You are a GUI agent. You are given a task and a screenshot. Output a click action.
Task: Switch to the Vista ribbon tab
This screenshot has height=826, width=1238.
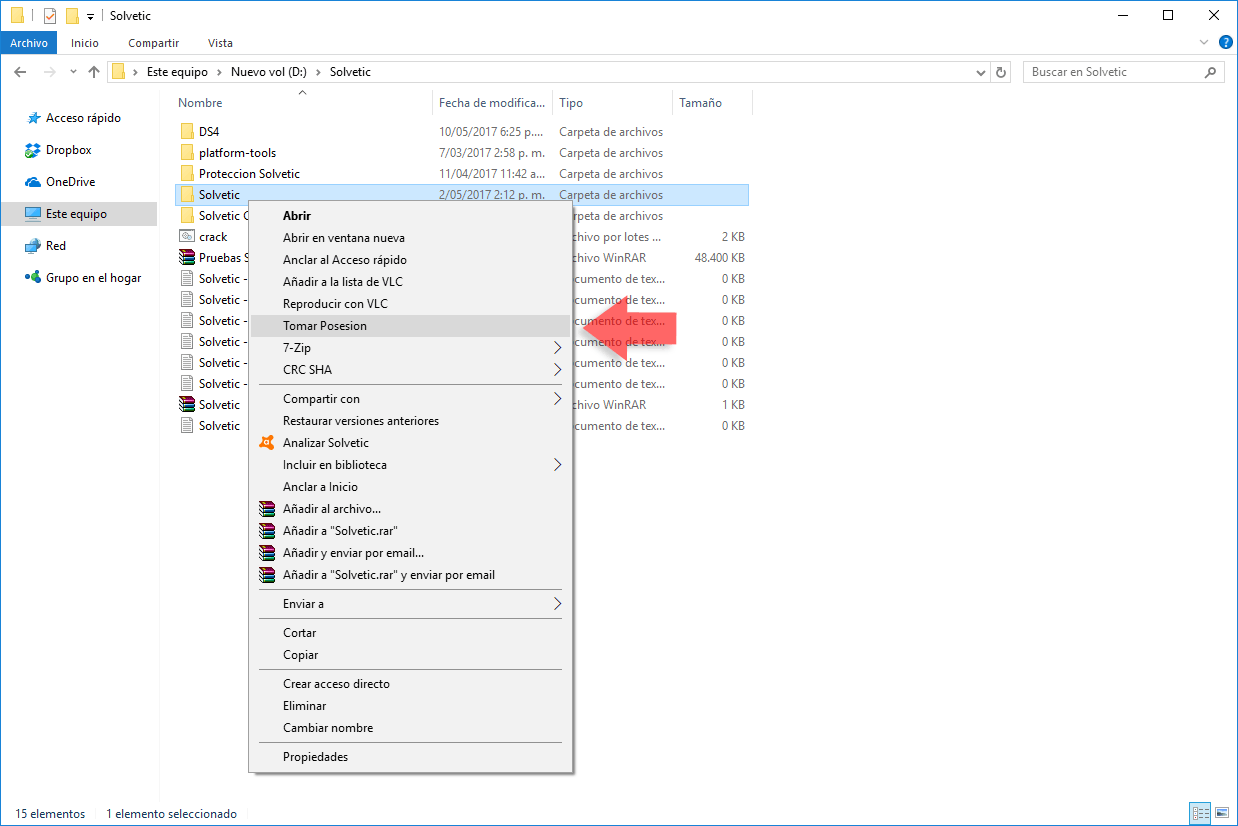pos(220,43)
